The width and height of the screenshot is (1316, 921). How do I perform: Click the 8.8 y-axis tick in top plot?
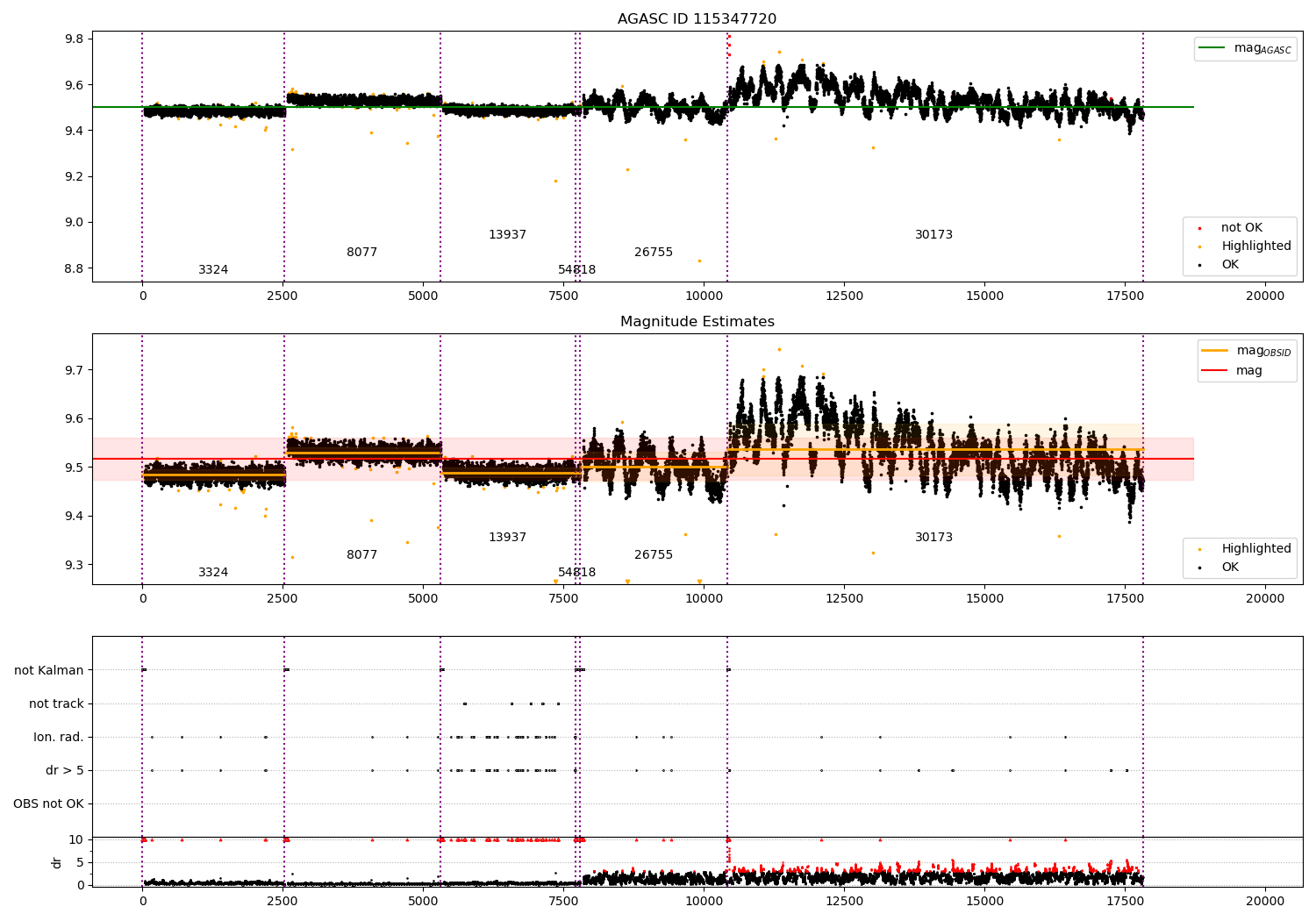click(x=73, y=268)
